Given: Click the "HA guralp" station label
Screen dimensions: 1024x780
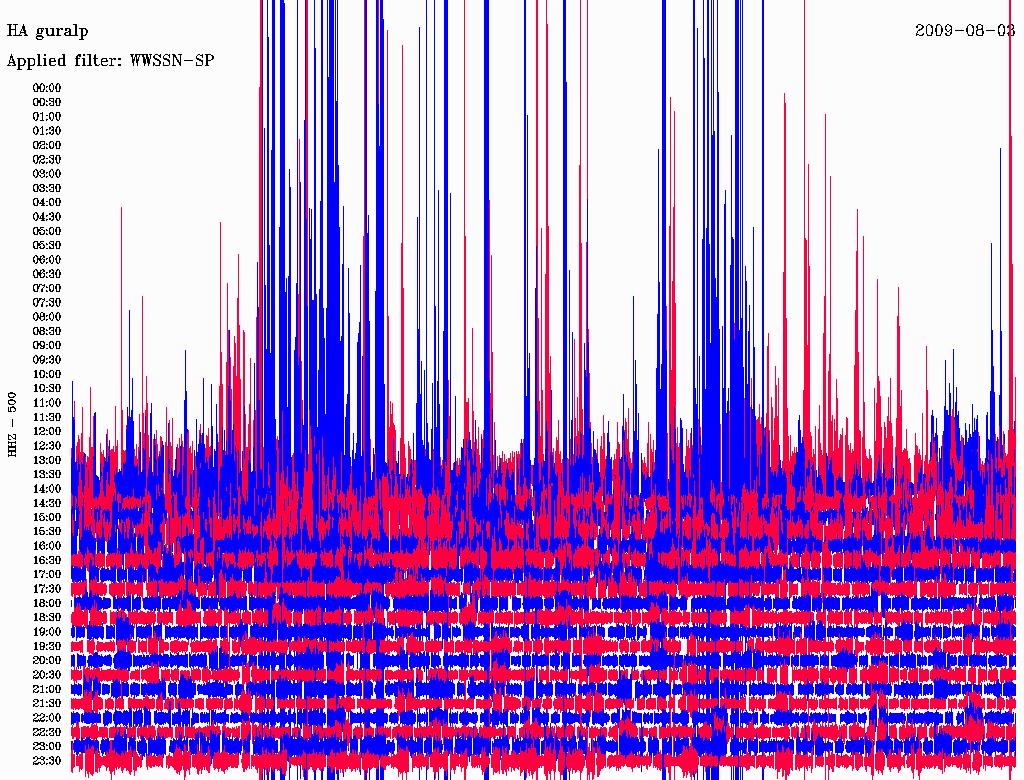Looking at the screenshot, I should [48, 31].
